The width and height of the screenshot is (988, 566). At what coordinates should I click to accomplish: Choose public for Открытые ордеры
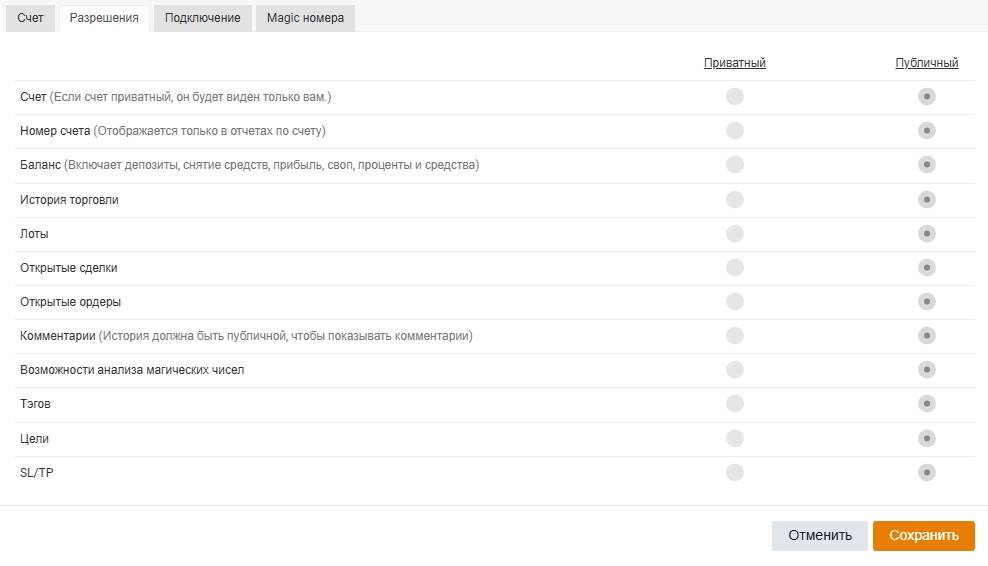click(x=927, y=302)
